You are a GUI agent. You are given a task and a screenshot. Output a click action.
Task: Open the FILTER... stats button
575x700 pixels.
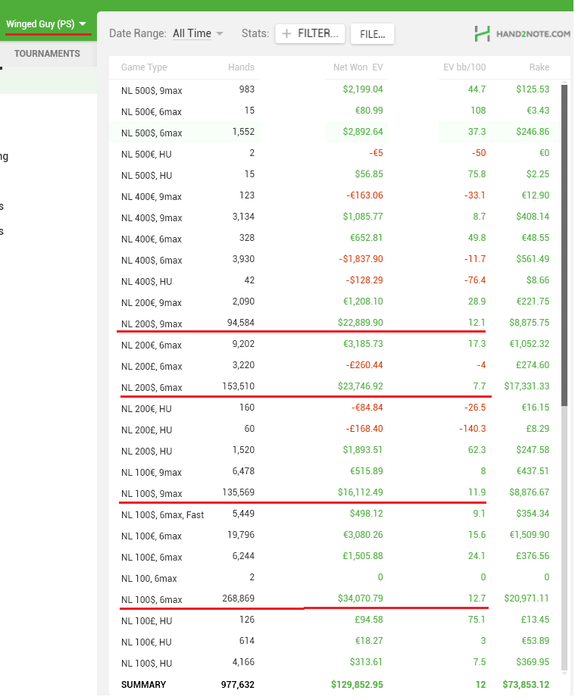click(x=310, y=34)
